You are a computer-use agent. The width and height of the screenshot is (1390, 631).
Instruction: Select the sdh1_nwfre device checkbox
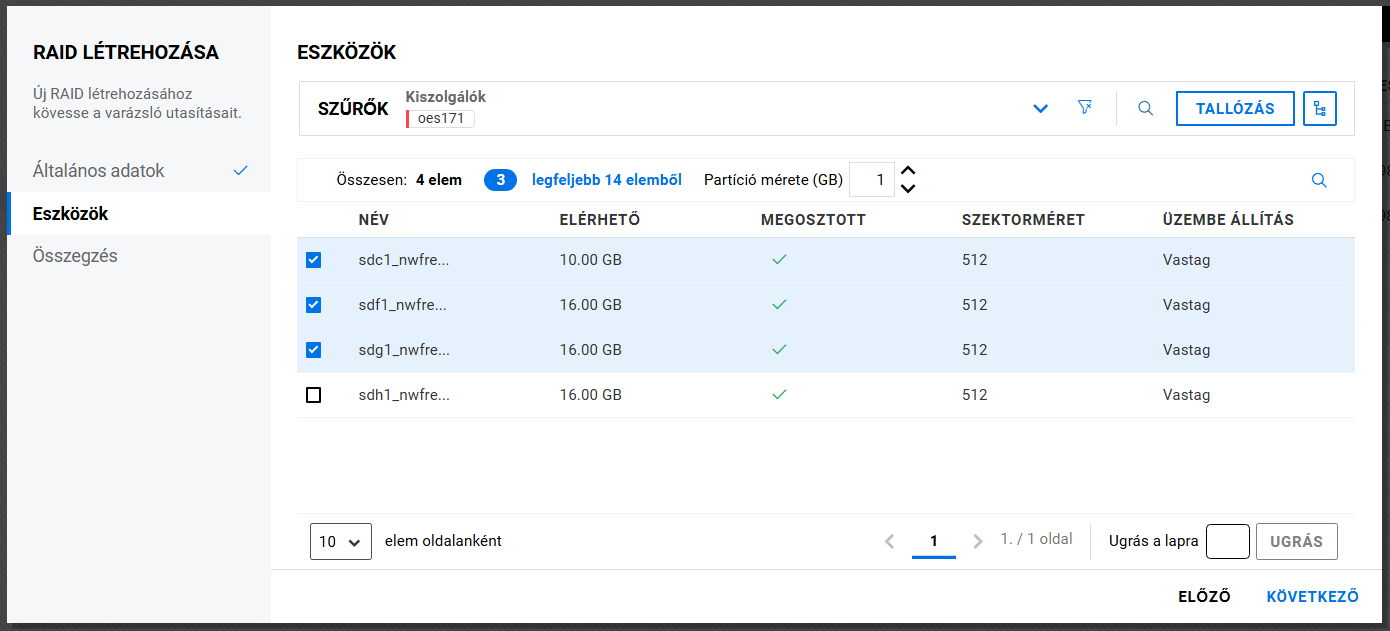(313, 395)
